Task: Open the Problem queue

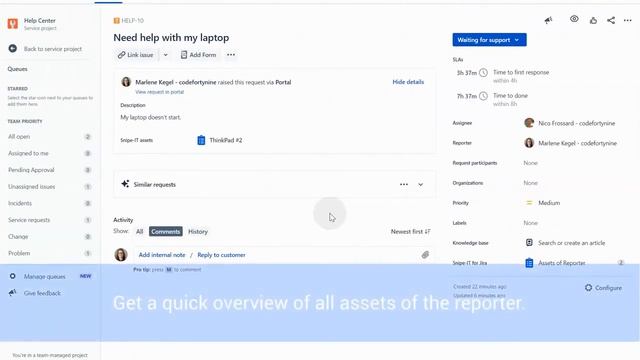Action: tap(50, 253)
